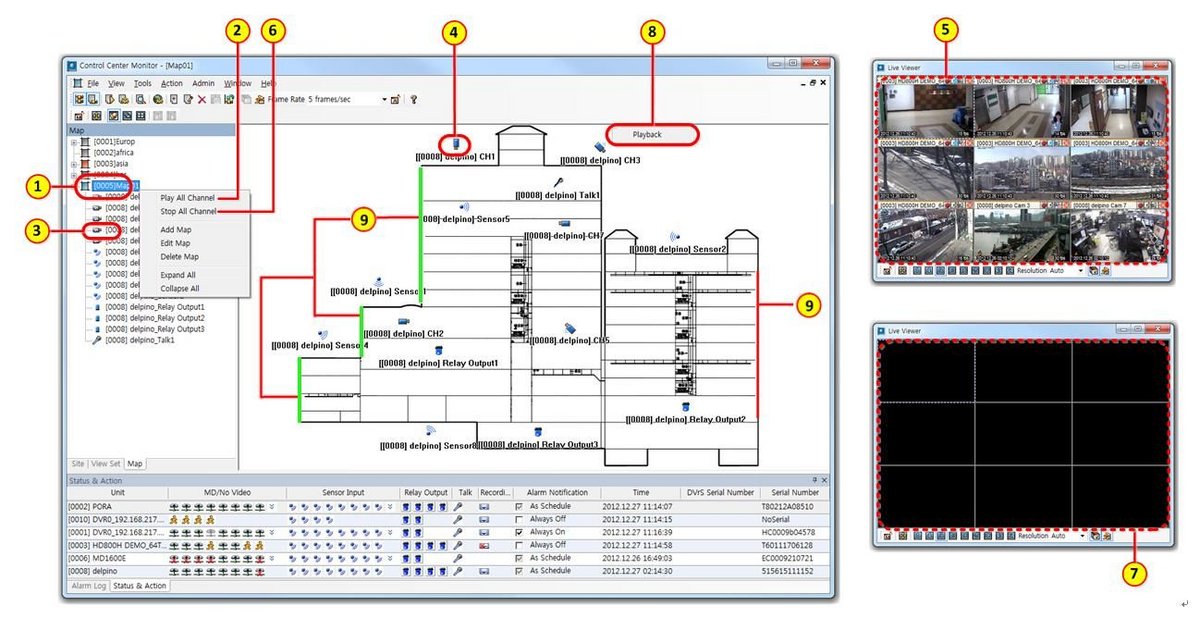
Task: Click the microphone icon near delpino Talk1
Action: pyautogui.click(x=558, y=182)
